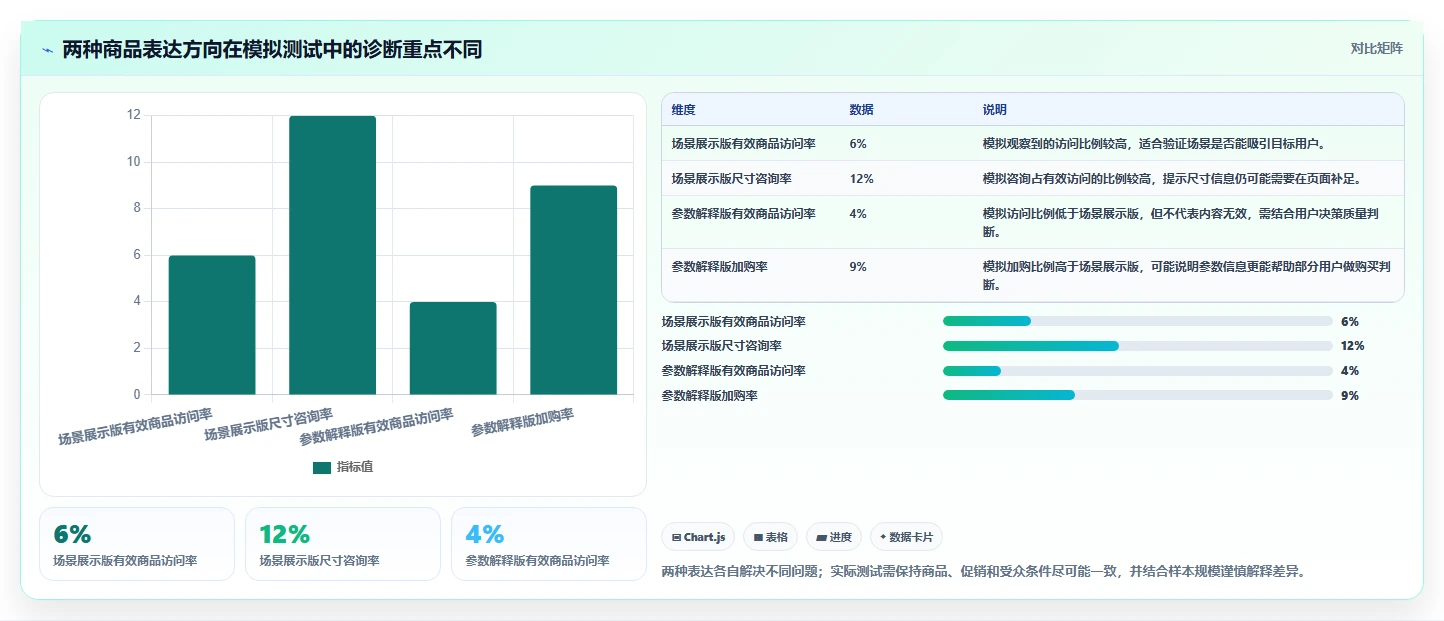The image size is (1444, 621).
Task: Click the 对比矩阵 label
Action: pyautogui.click(x=1376, y=48)
